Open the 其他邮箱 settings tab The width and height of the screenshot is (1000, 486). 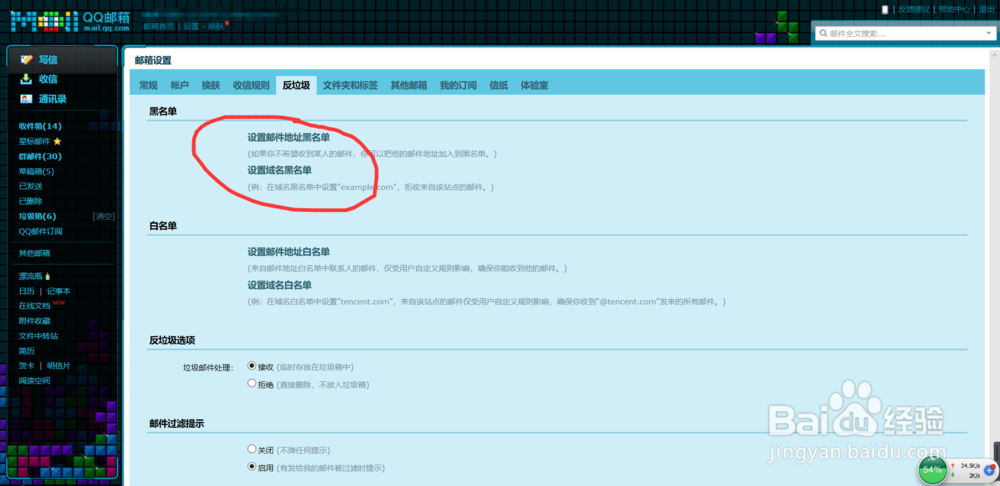[409, 85]
